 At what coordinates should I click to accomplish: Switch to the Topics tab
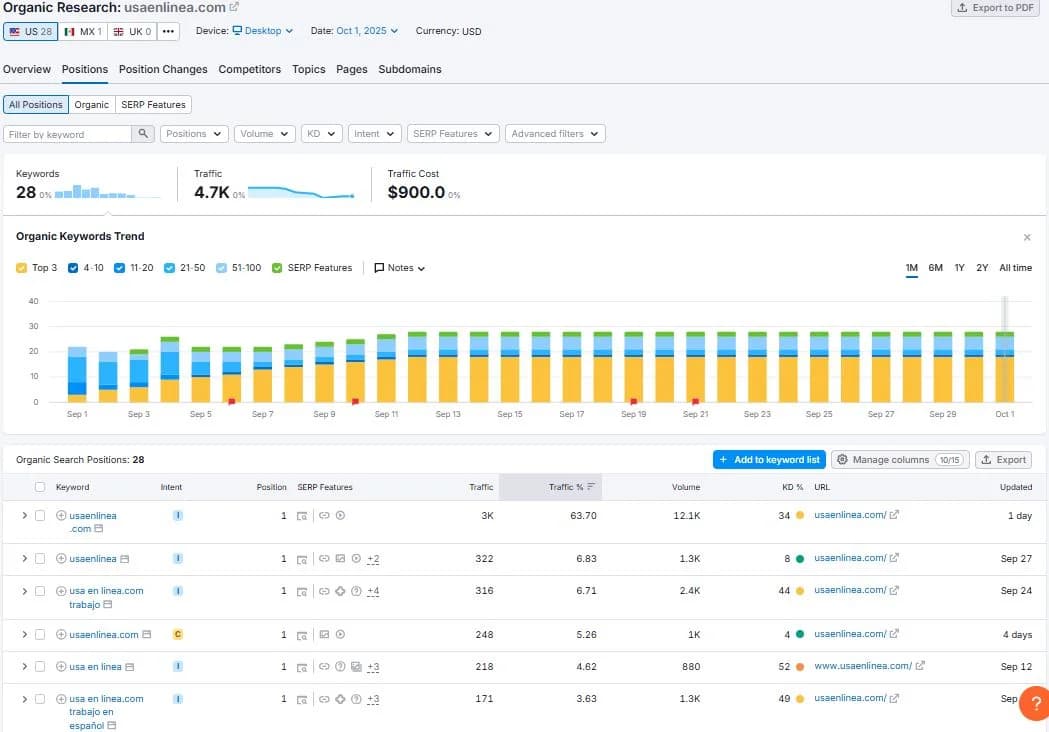[308, 70]
